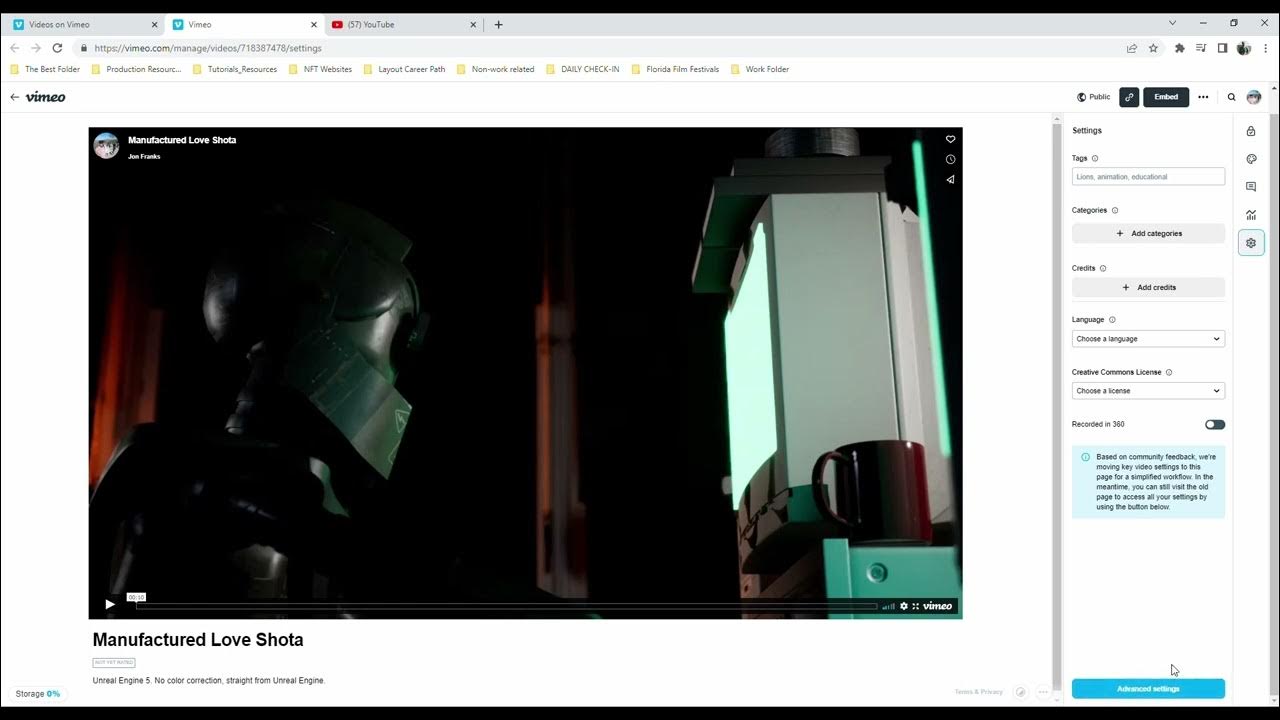The image size is (1280, 720).
Task: Go back using the arrow beside Vimeo logo
Action: (14, 97)
